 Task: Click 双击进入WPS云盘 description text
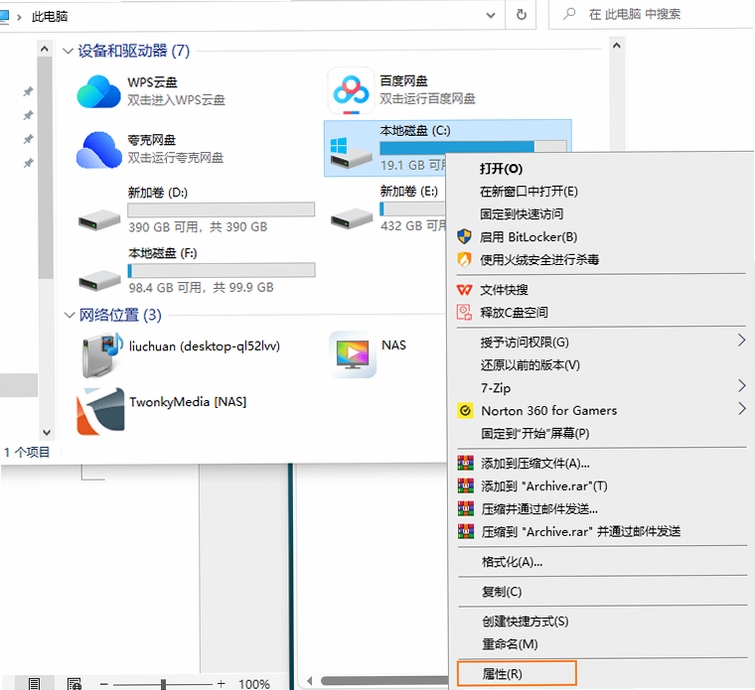click(x=176, y=100)
